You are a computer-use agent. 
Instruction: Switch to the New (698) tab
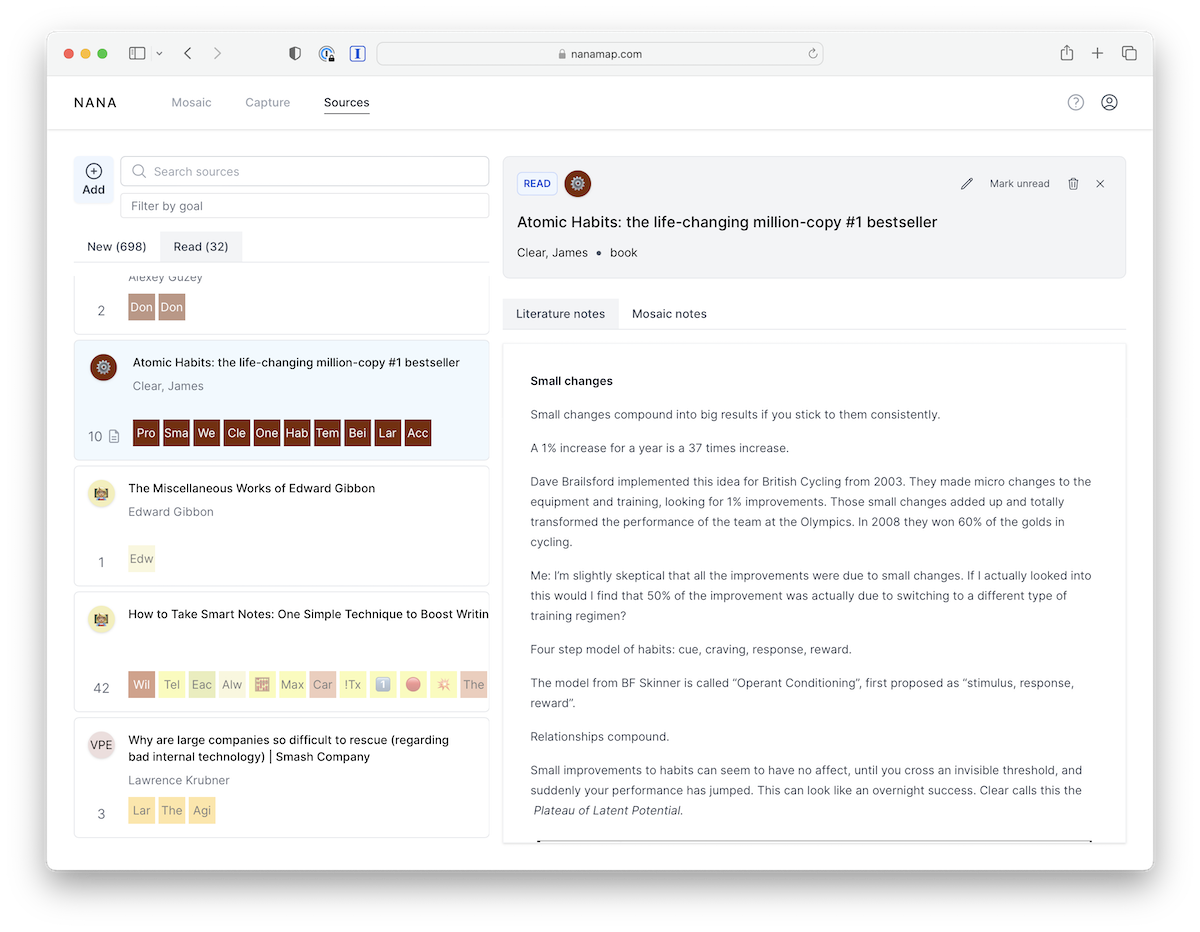[x=117, y=246]
